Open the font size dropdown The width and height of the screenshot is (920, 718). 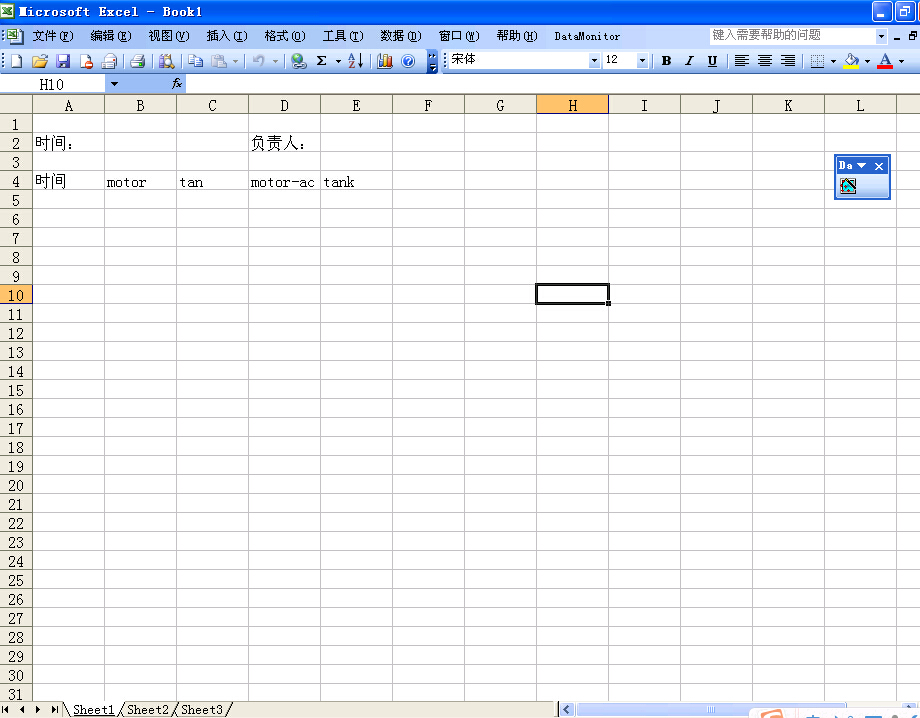tap(642, 60)
